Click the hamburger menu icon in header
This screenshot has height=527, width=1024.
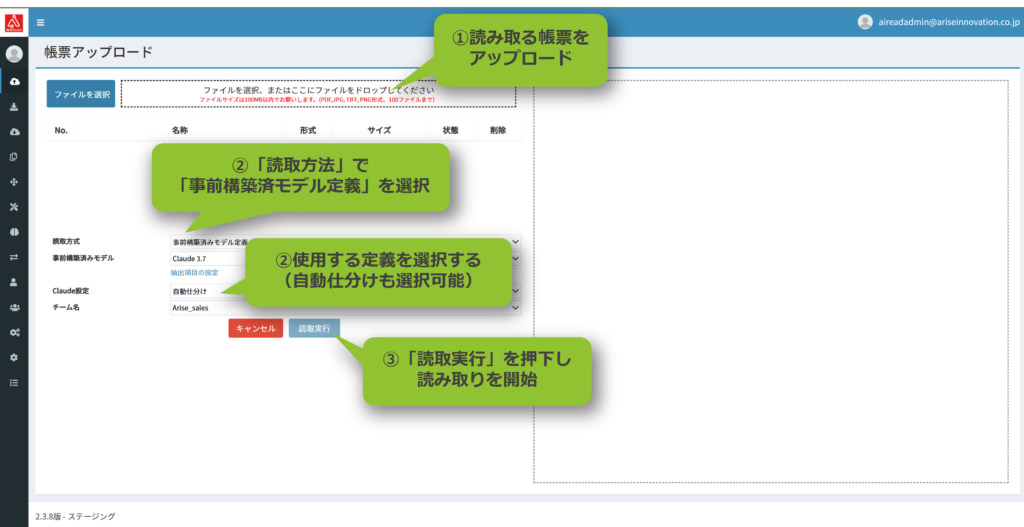point(40,22)
